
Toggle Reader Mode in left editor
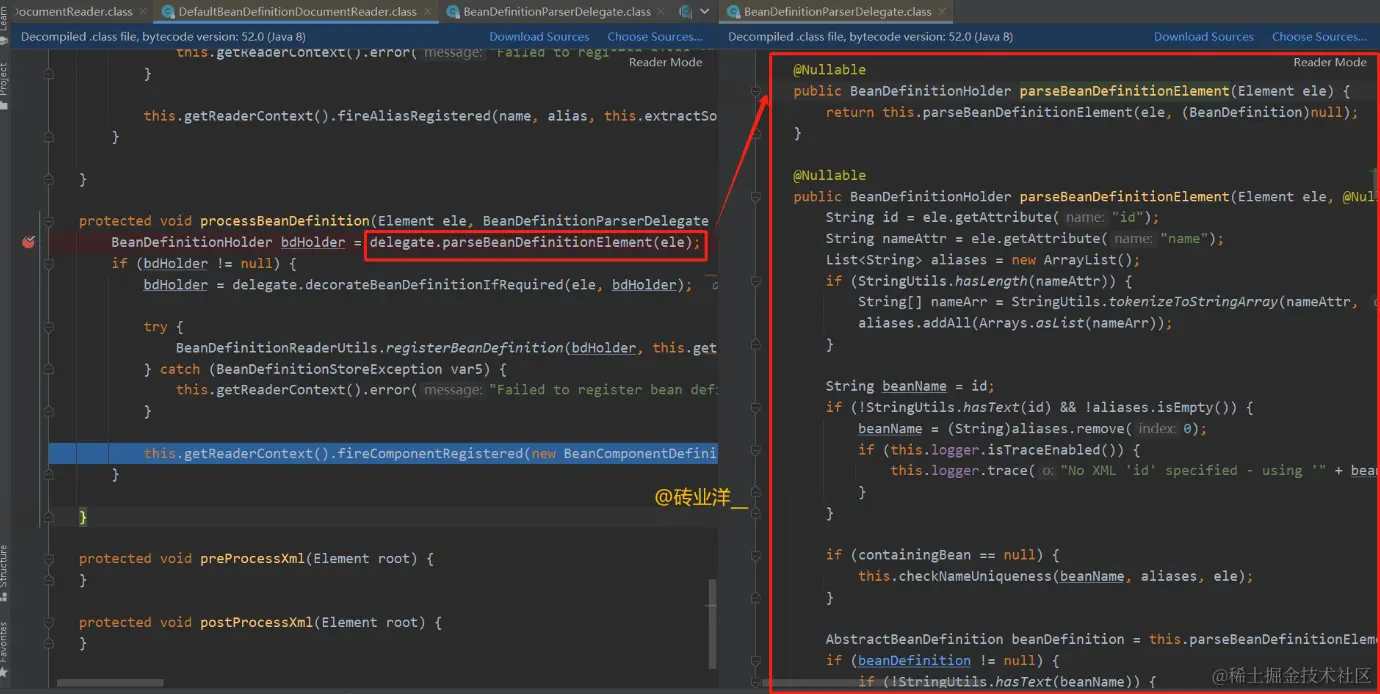point(666,62)
